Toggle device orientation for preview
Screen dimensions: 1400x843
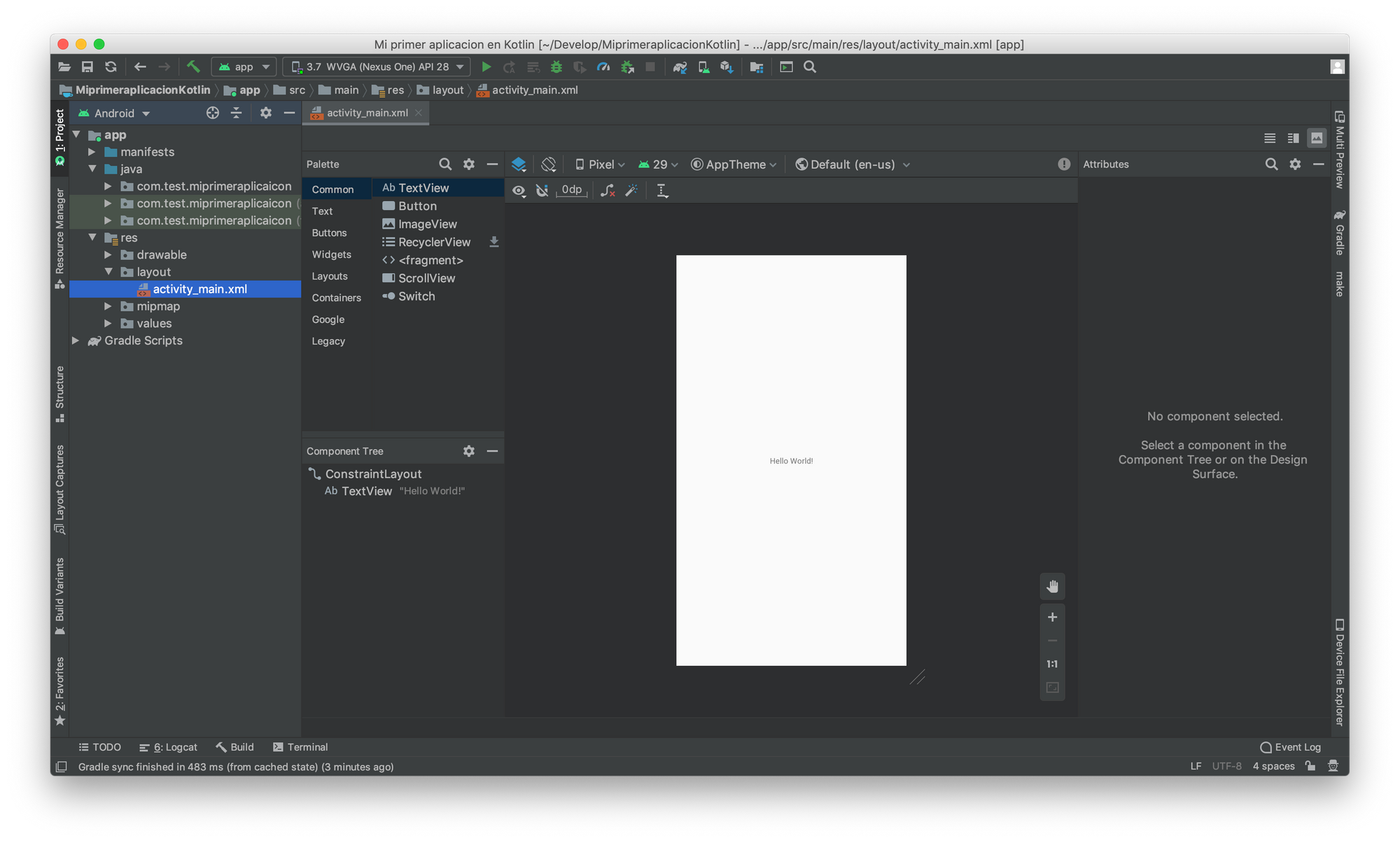549,165
